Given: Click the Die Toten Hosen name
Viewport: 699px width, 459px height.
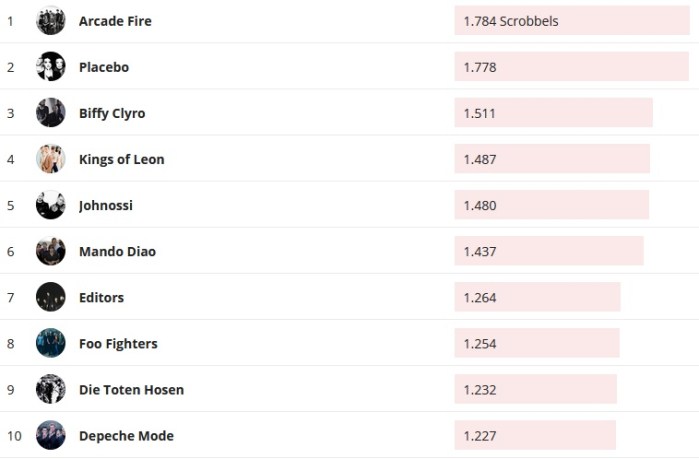Looking at the screenshot, I should [x=131, y=389].
